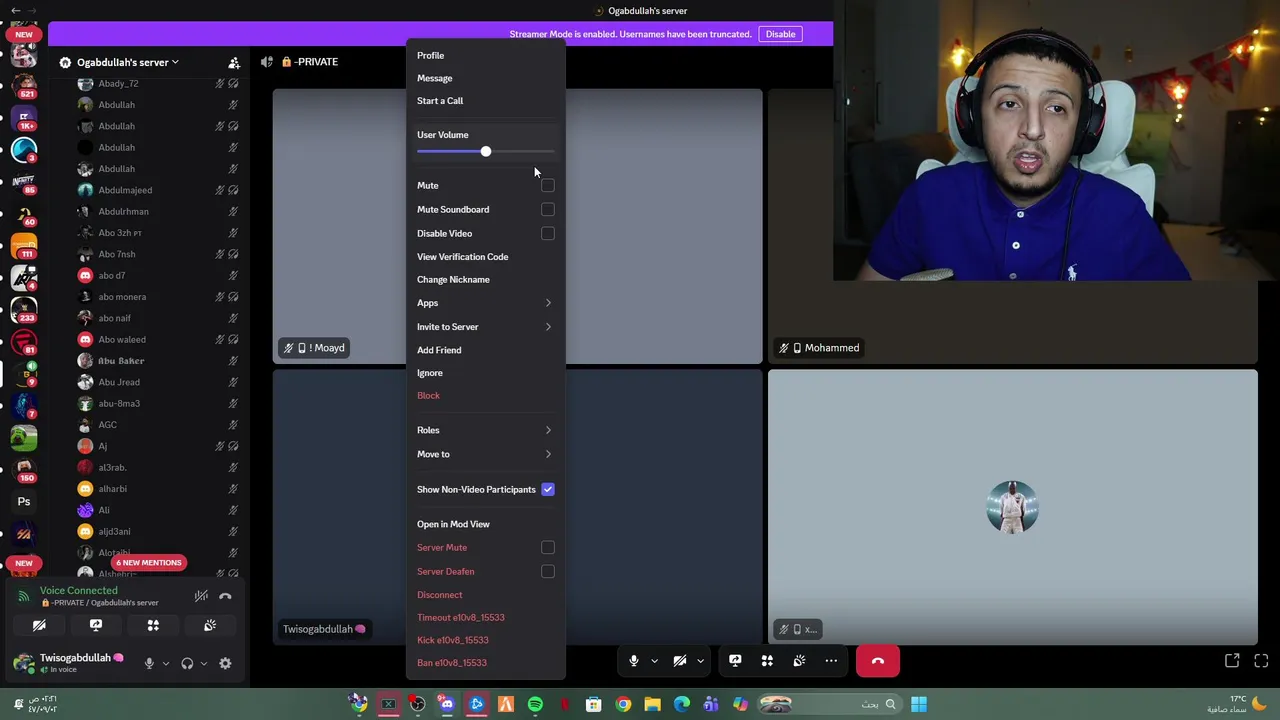
Task: Open Spotify from the taskbar
Action: (x=535, y=705)
